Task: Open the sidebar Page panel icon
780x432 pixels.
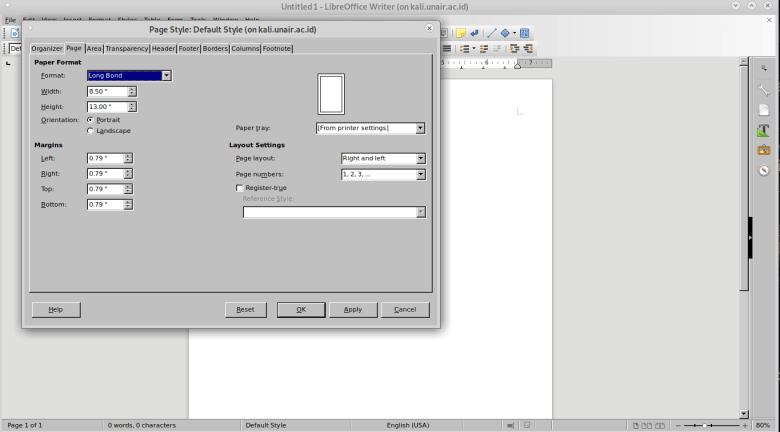Action: coord(764,110)
